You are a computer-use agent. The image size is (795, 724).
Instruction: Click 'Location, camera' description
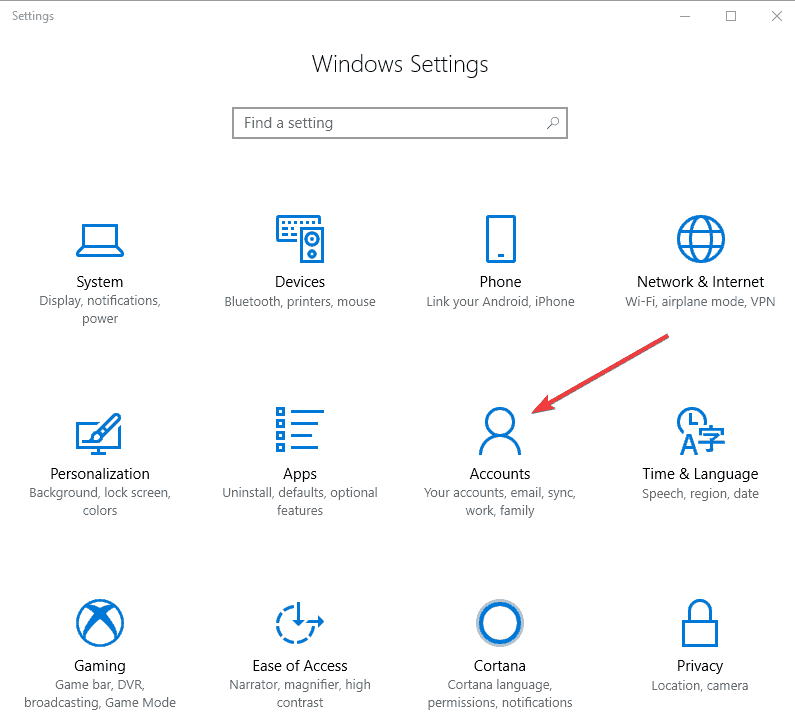pyautogui.click(x=700, y=686)
